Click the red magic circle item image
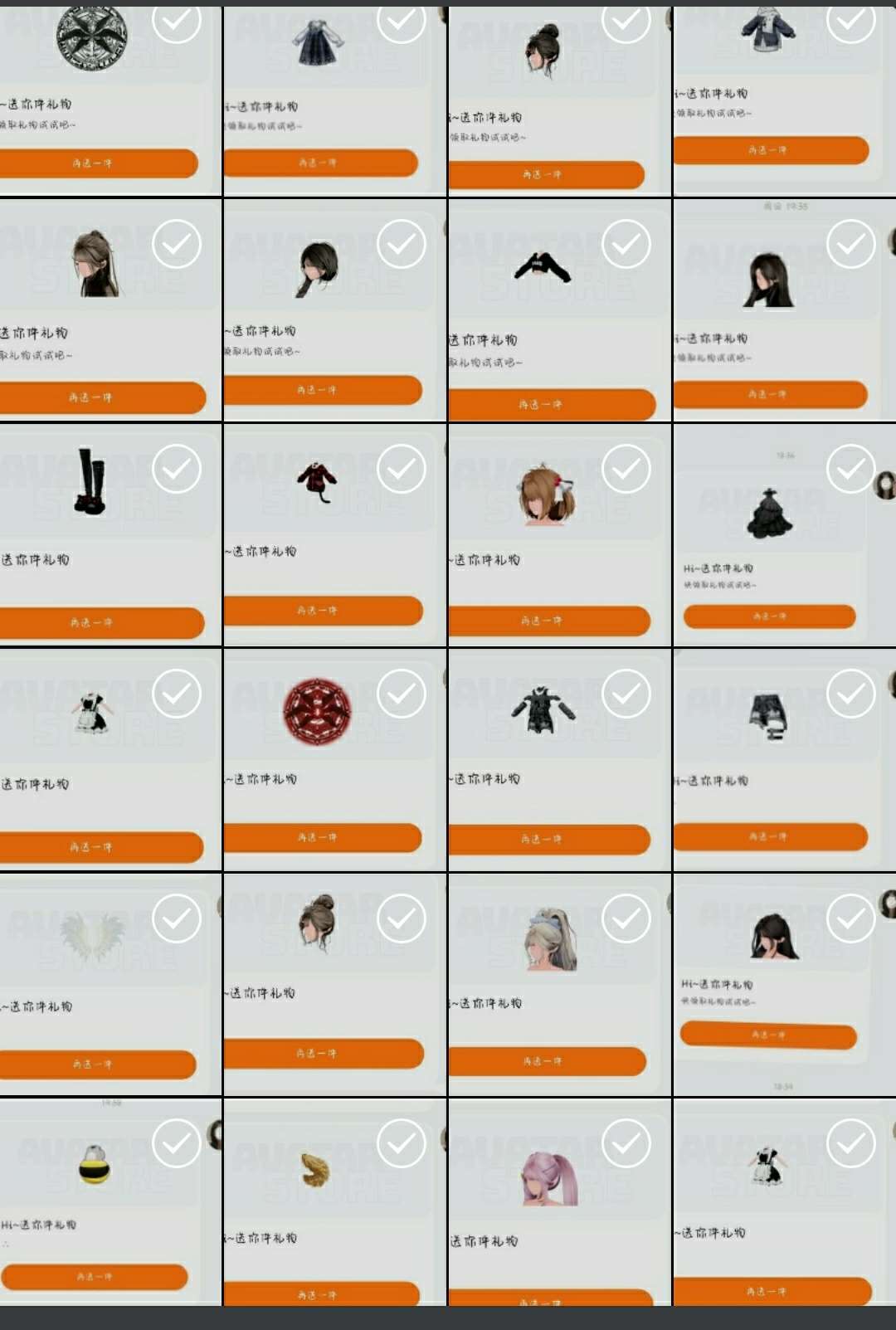Viewport: 896px width, 1330px height. (318, 711)
